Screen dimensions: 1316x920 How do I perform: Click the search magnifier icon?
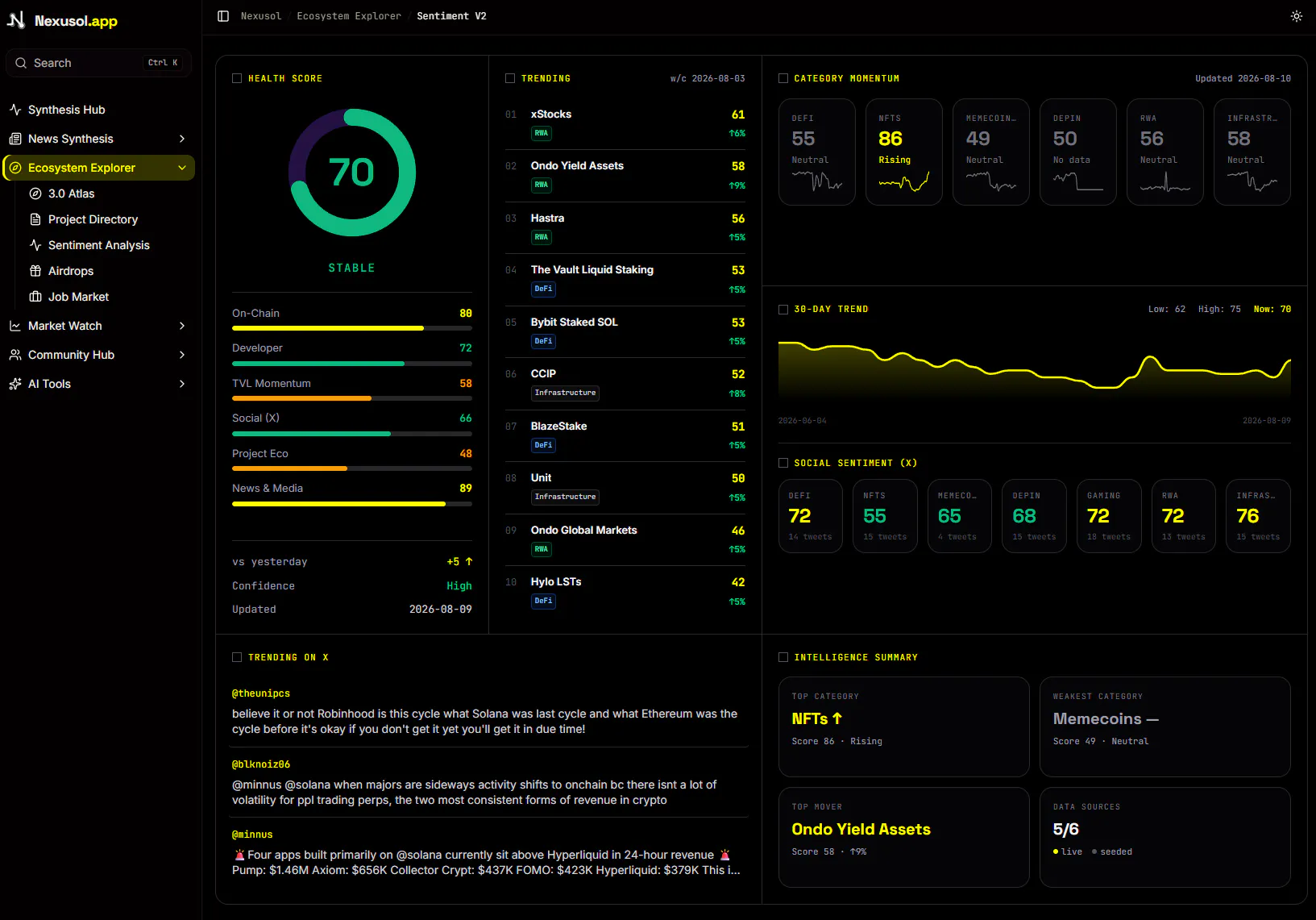point(21,63)
